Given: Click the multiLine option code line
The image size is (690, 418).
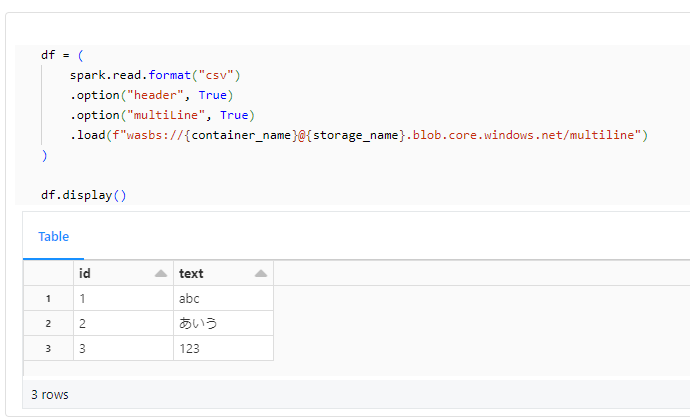Looking at the screenshot, I should coord(162,115).
